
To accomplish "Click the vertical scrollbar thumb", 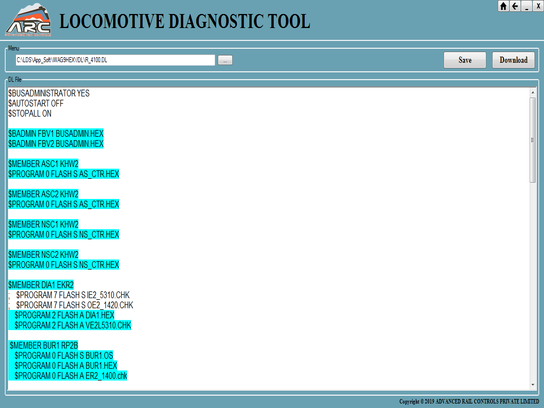I will coord(533,140).
